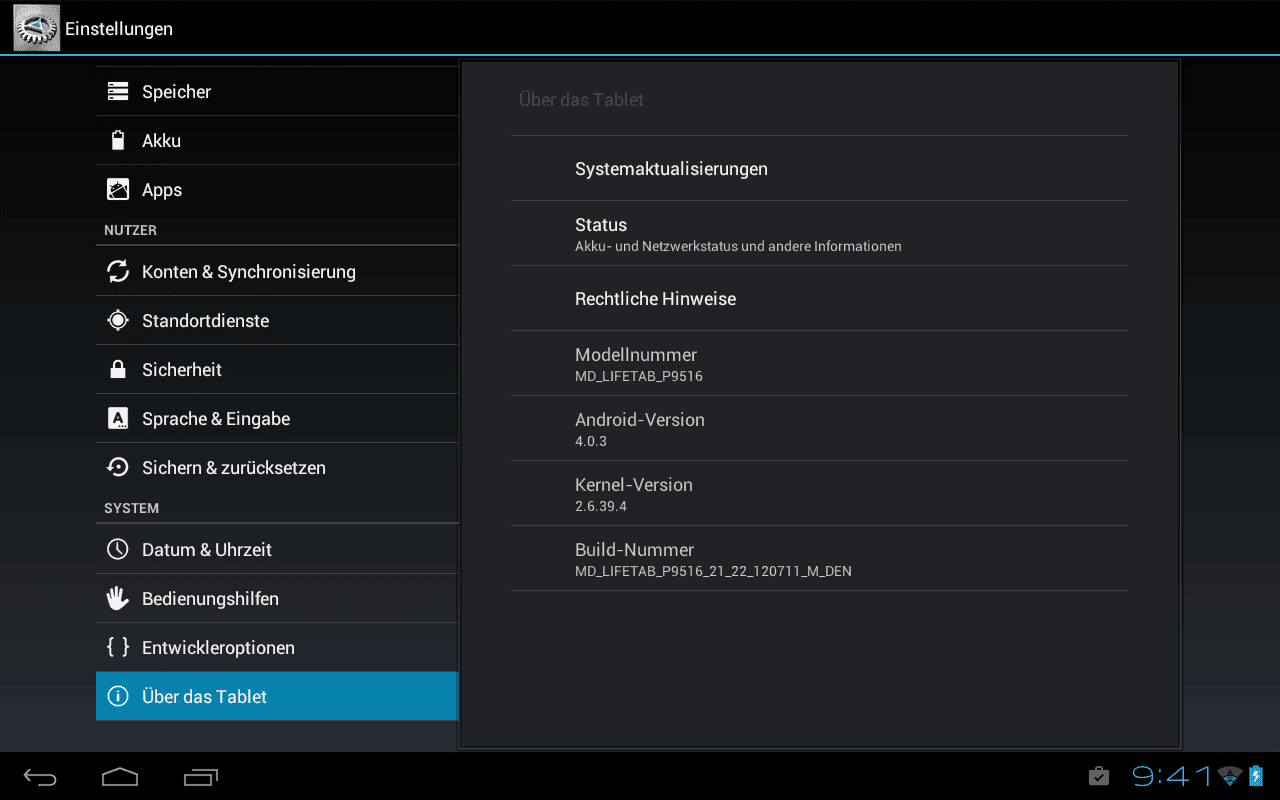
Task: Tap the Einstellungen gear app icon
Action: (x=36, y=28)
